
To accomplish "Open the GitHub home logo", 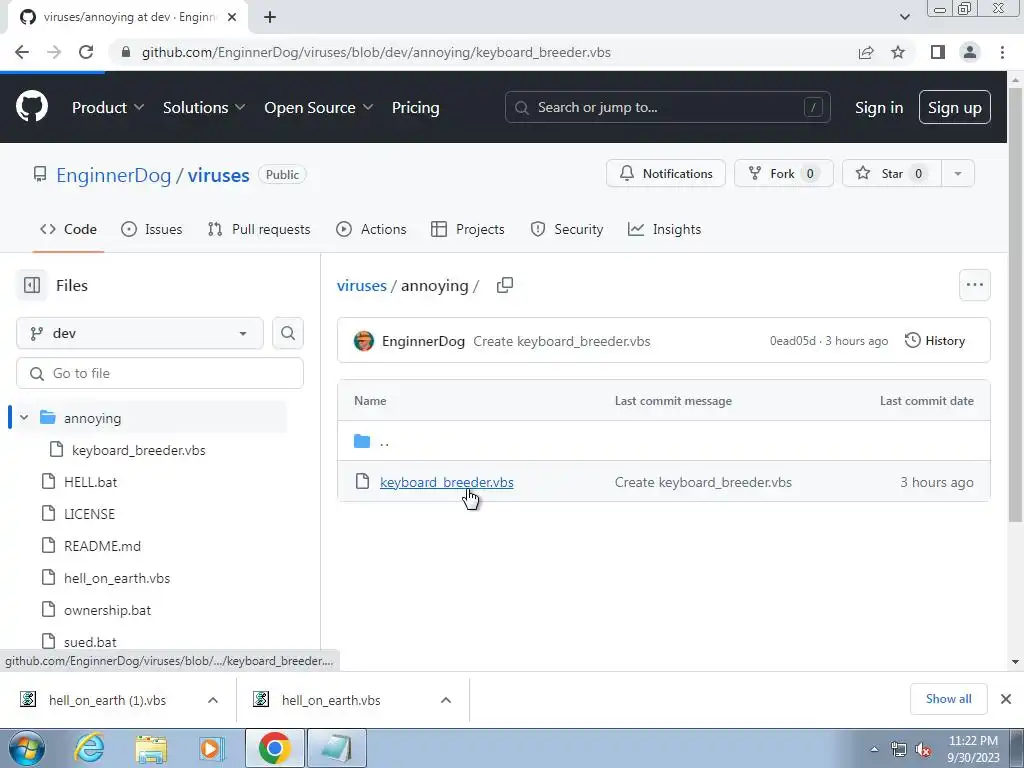I will tap(31, 106).
